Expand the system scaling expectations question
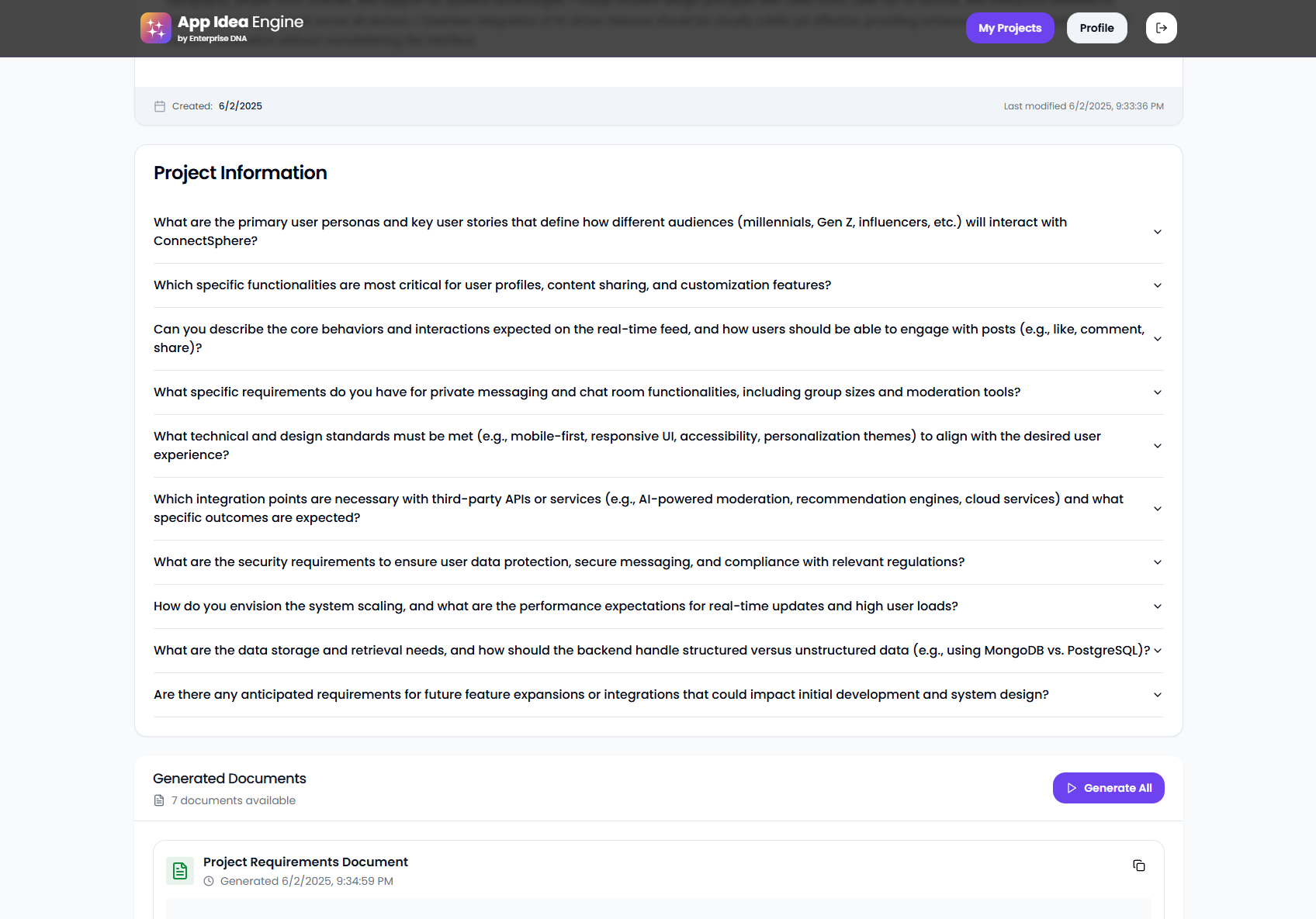 1157,606
